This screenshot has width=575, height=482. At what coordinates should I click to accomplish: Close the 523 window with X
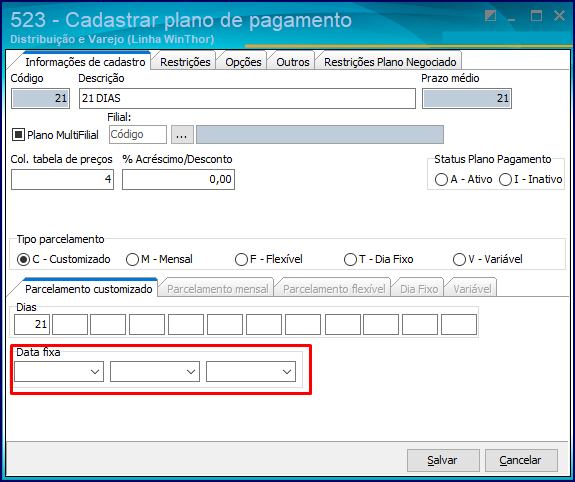559,16
